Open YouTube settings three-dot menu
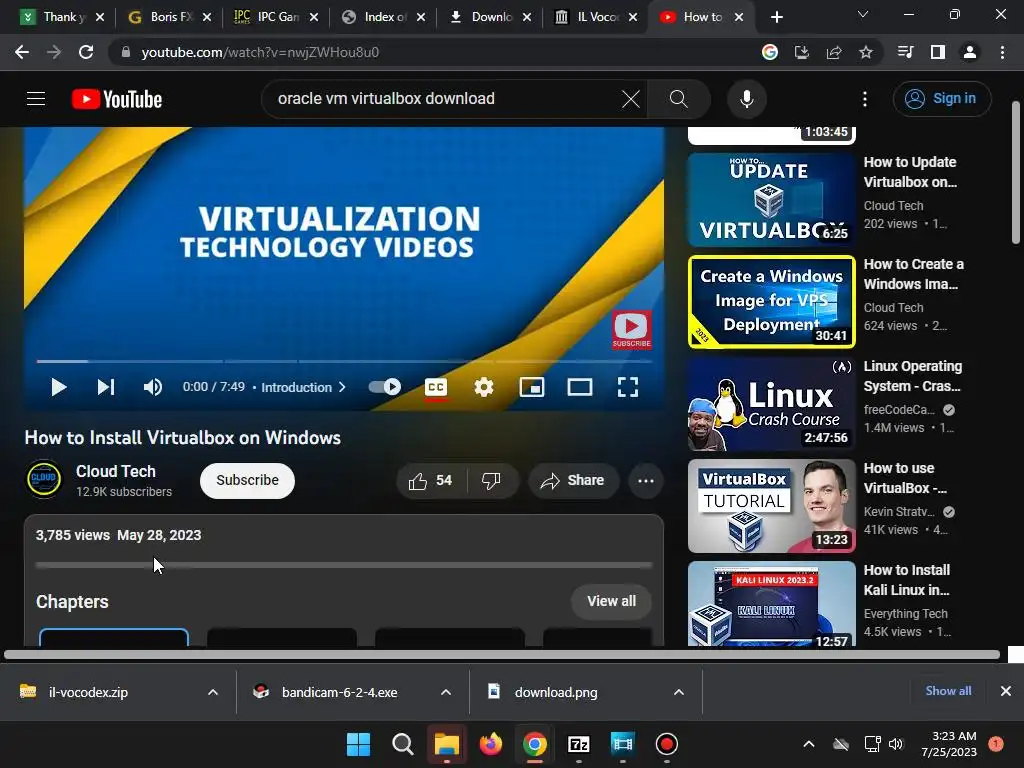The width and height of the screenshot is (1024, 768). 865,99
